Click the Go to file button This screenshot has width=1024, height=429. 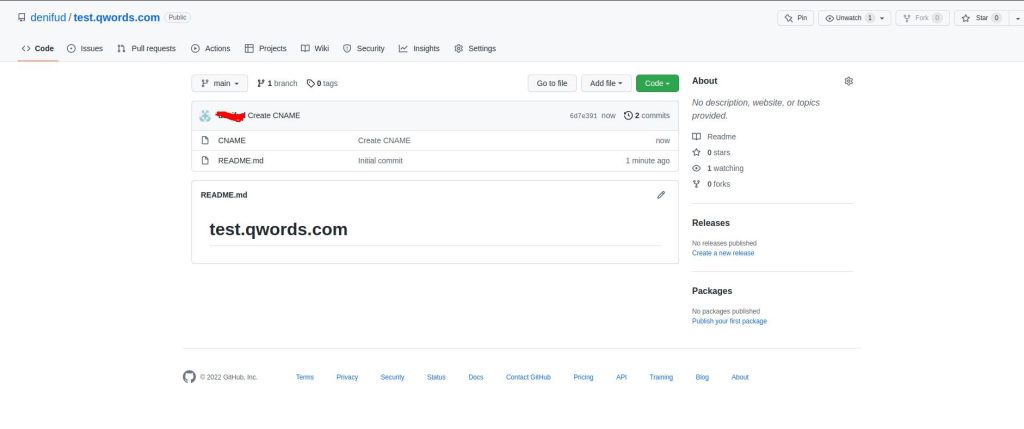pos(552,84)
